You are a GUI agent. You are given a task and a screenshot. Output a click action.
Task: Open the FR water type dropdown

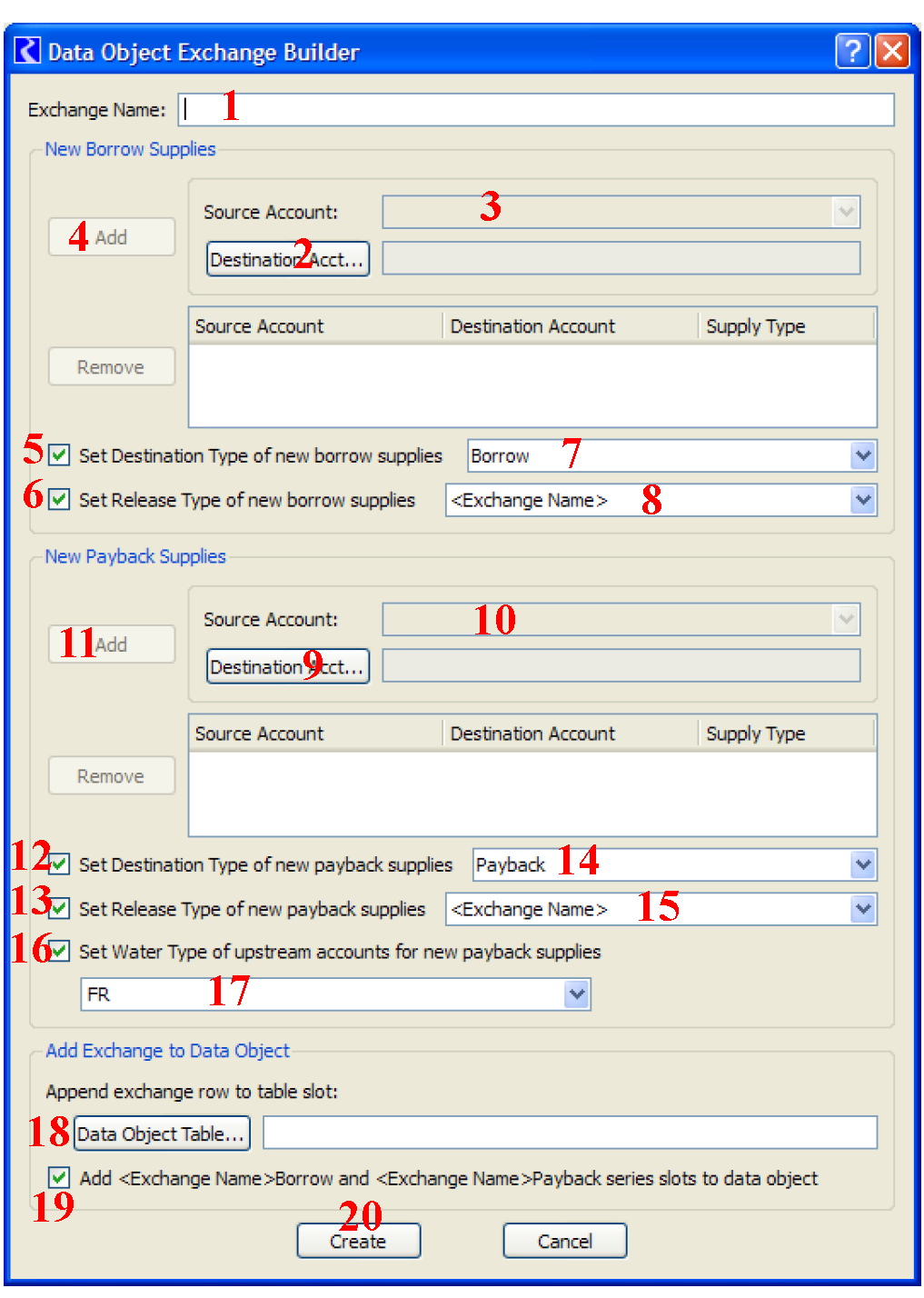pyautogui.click(x=576, y=994)
